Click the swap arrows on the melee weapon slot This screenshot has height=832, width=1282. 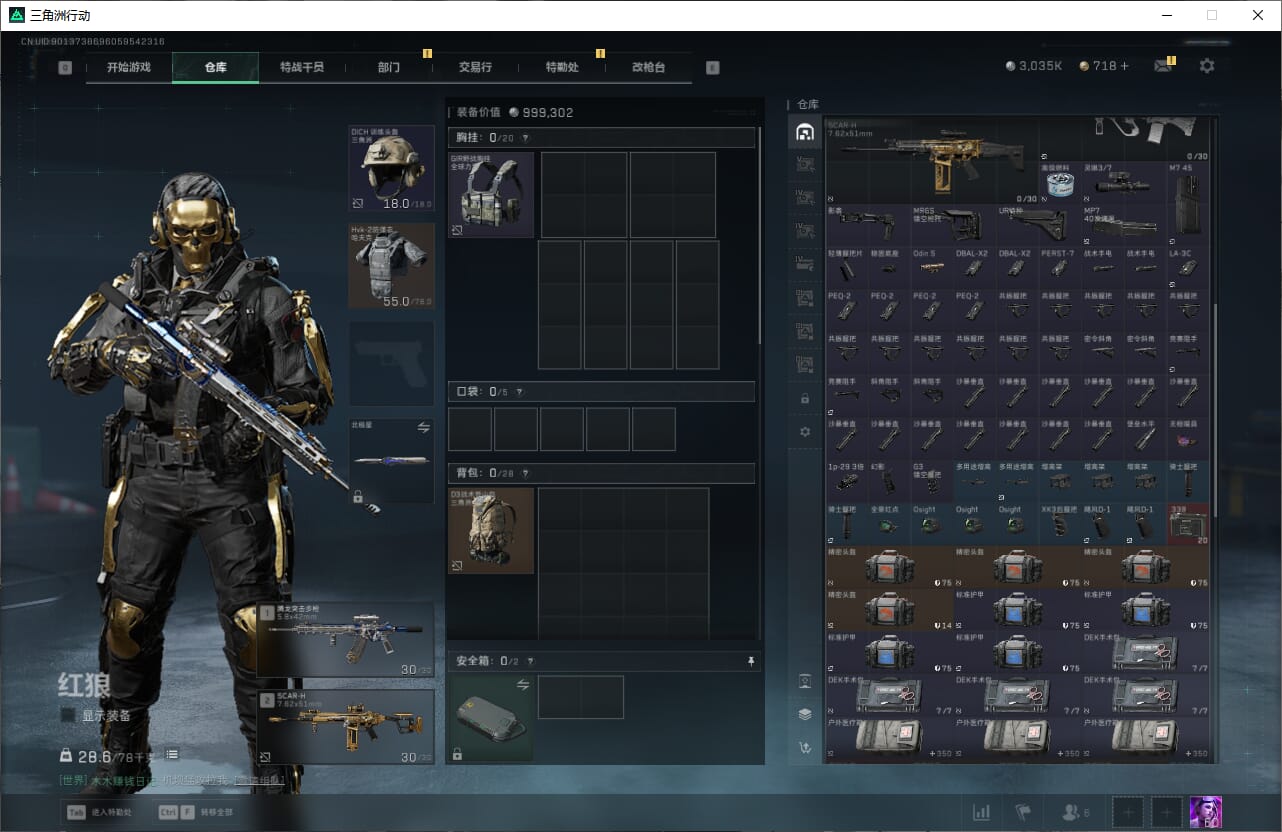[x=423, y=427]
